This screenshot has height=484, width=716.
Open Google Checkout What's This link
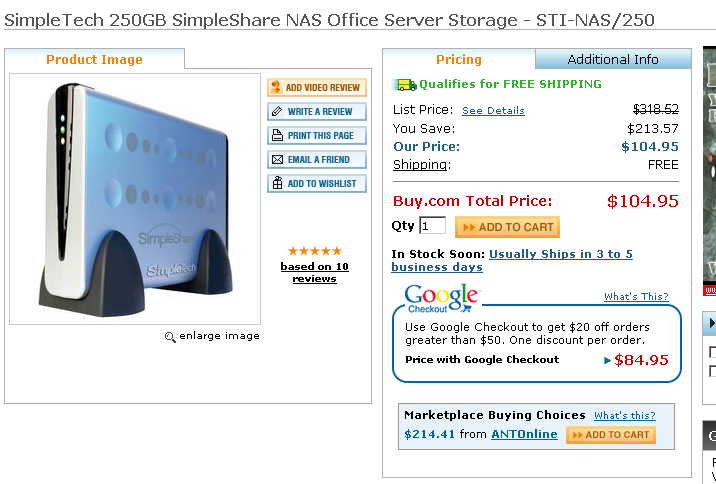point(636,297)
